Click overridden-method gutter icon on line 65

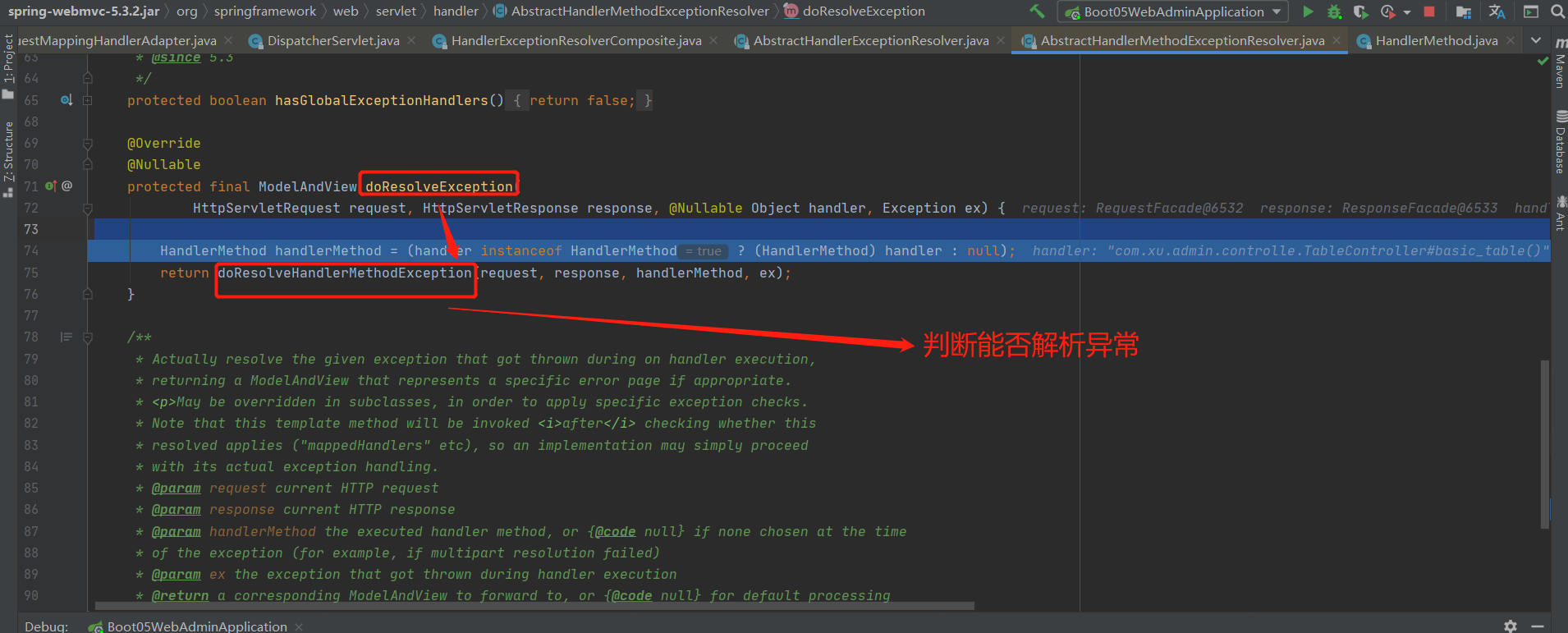coord(66,100)
